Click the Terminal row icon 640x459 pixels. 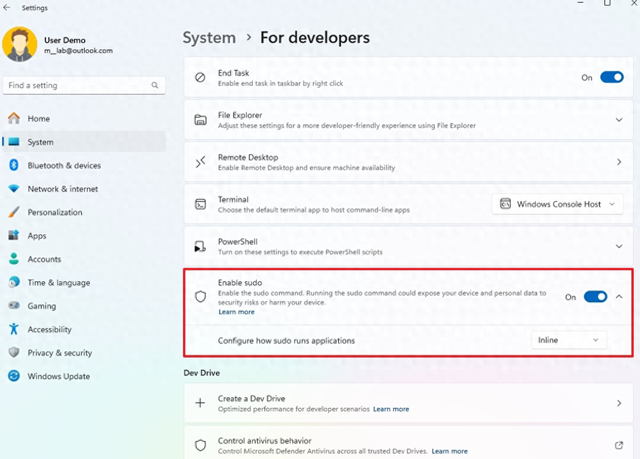pos(200,204)
